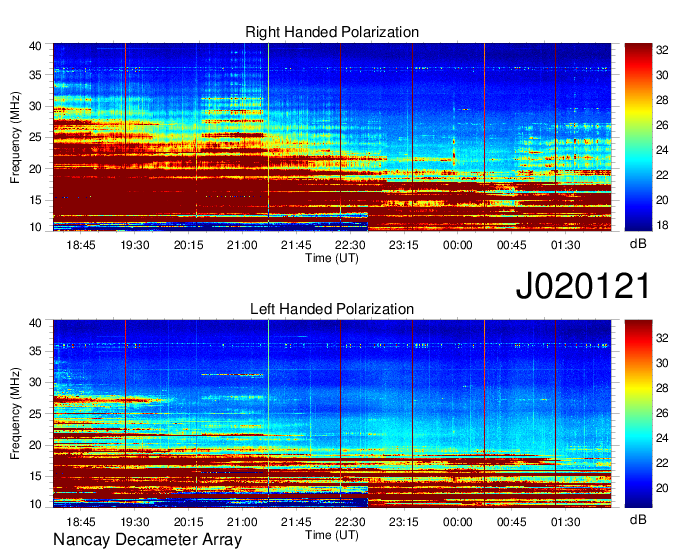Click the Left Handed Polarization title
680x552 pixels.
(332, 309)
